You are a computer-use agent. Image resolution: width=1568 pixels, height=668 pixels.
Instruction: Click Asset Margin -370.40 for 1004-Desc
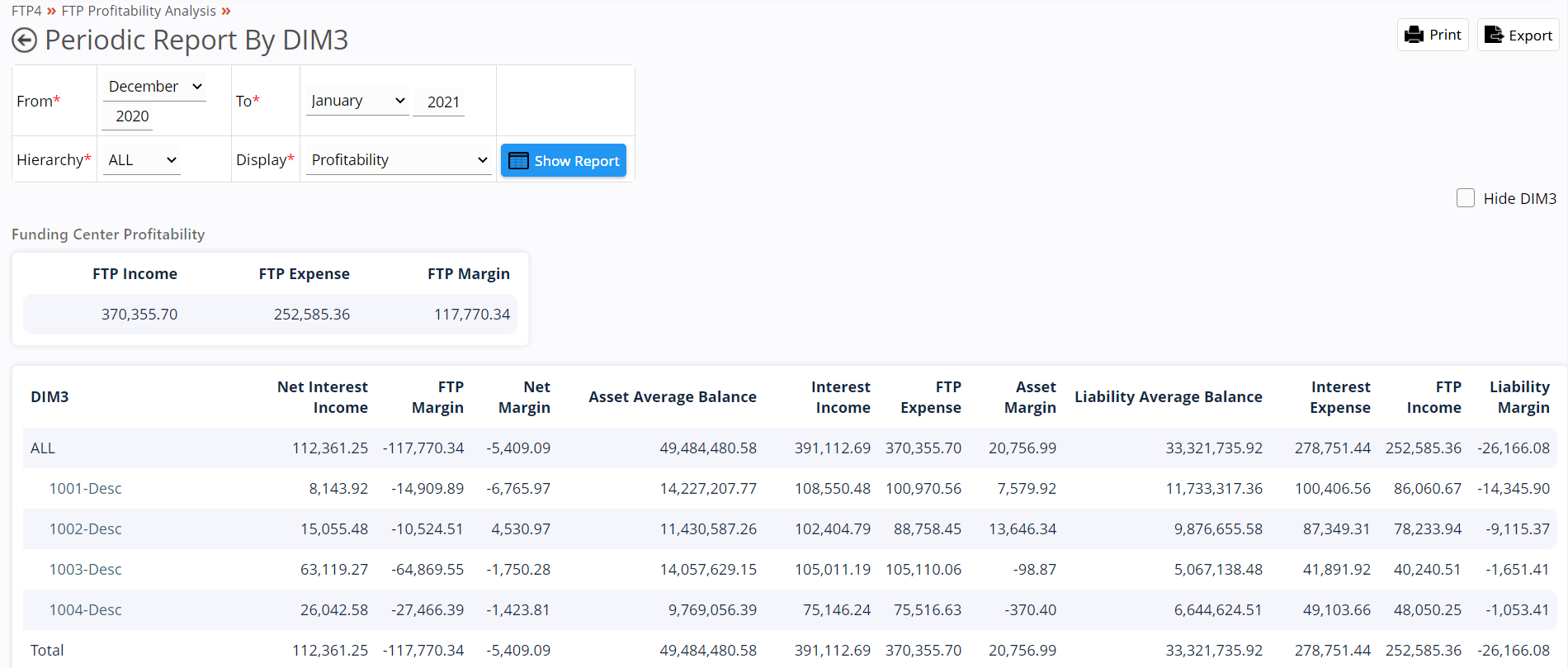point(1030,610)
